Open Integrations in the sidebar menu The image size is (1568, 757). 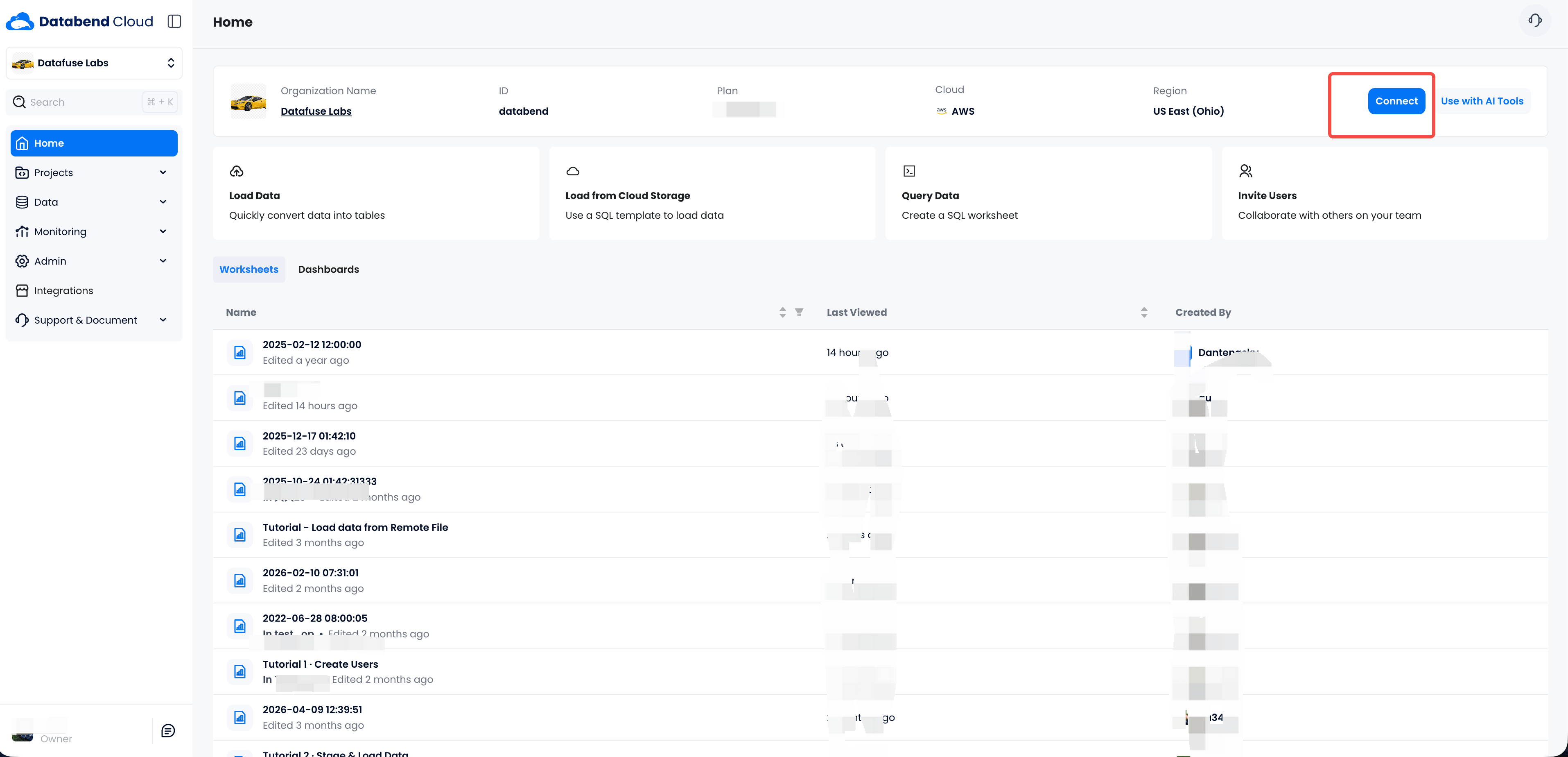tap(94, 290)
